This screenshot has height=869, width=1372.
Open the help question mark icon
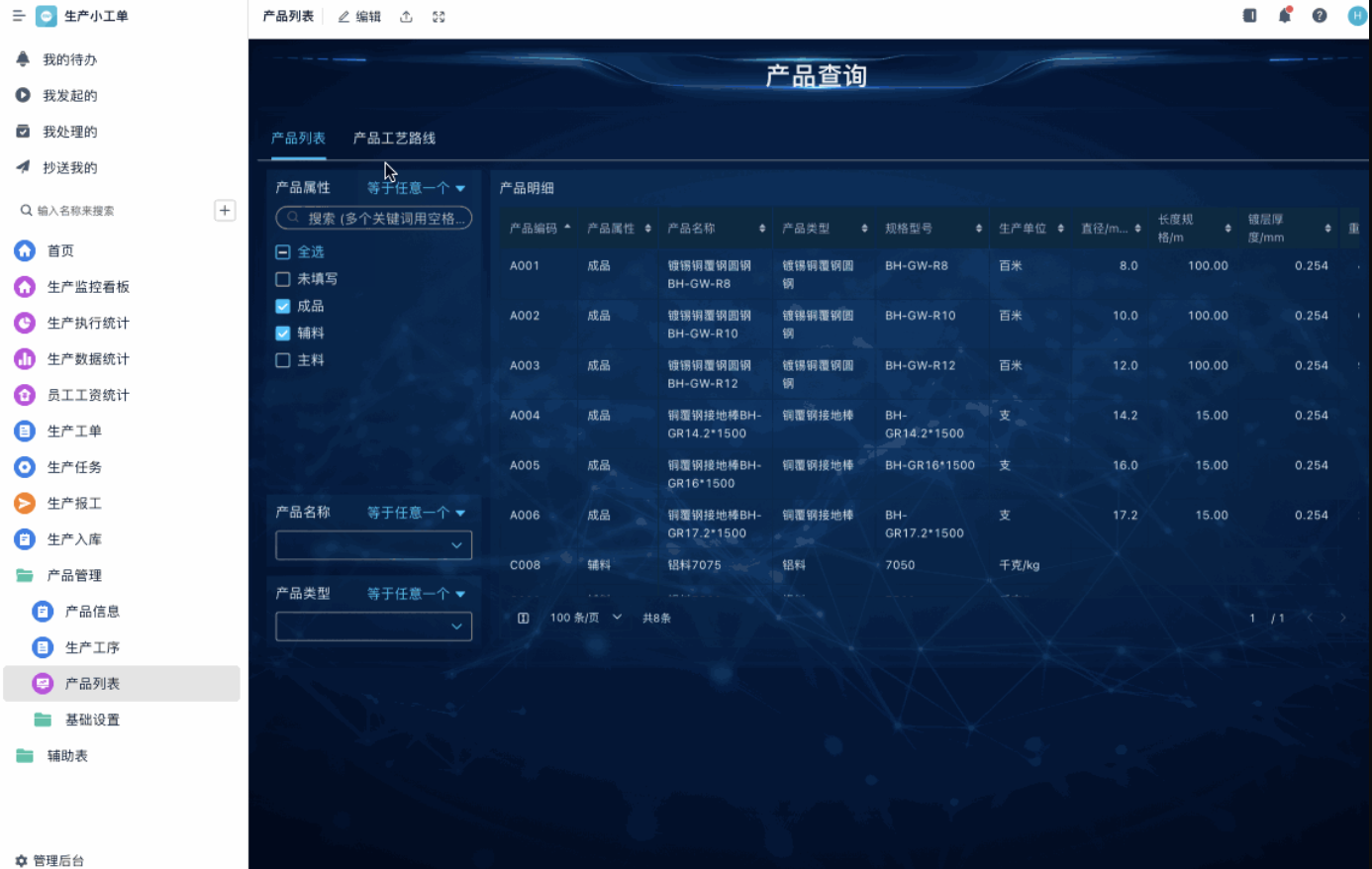1320,15
